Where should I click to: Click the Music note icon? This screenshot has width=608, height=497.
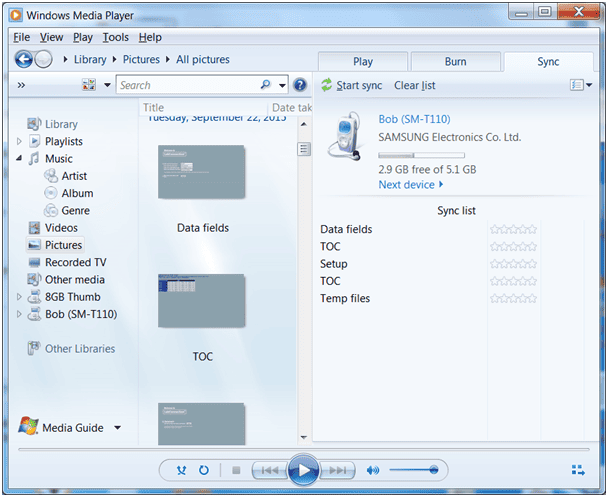tap(34, 158)
